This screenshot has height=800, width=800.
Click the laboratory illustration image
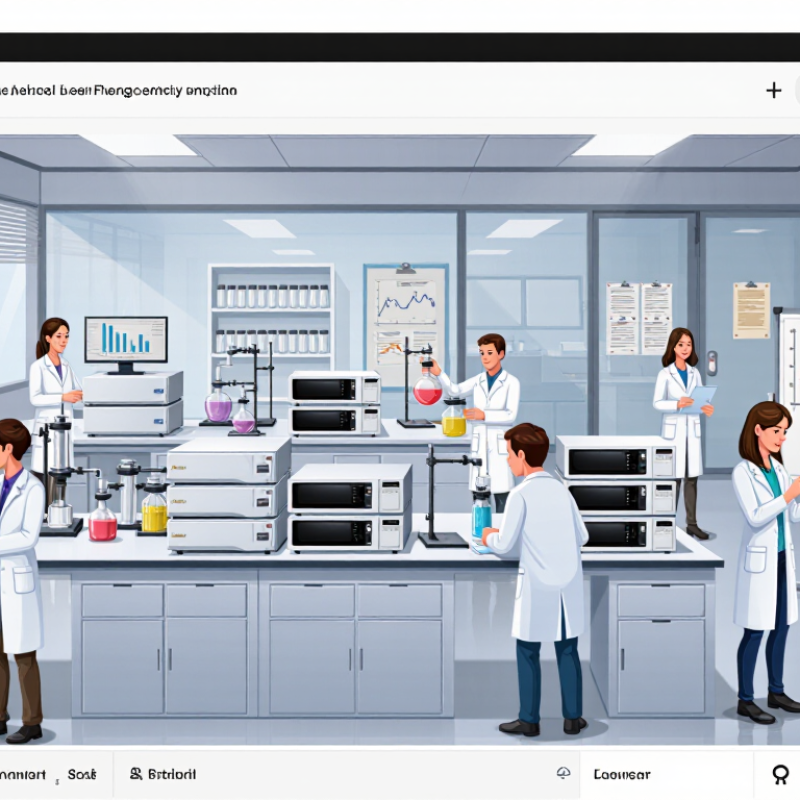400,440
